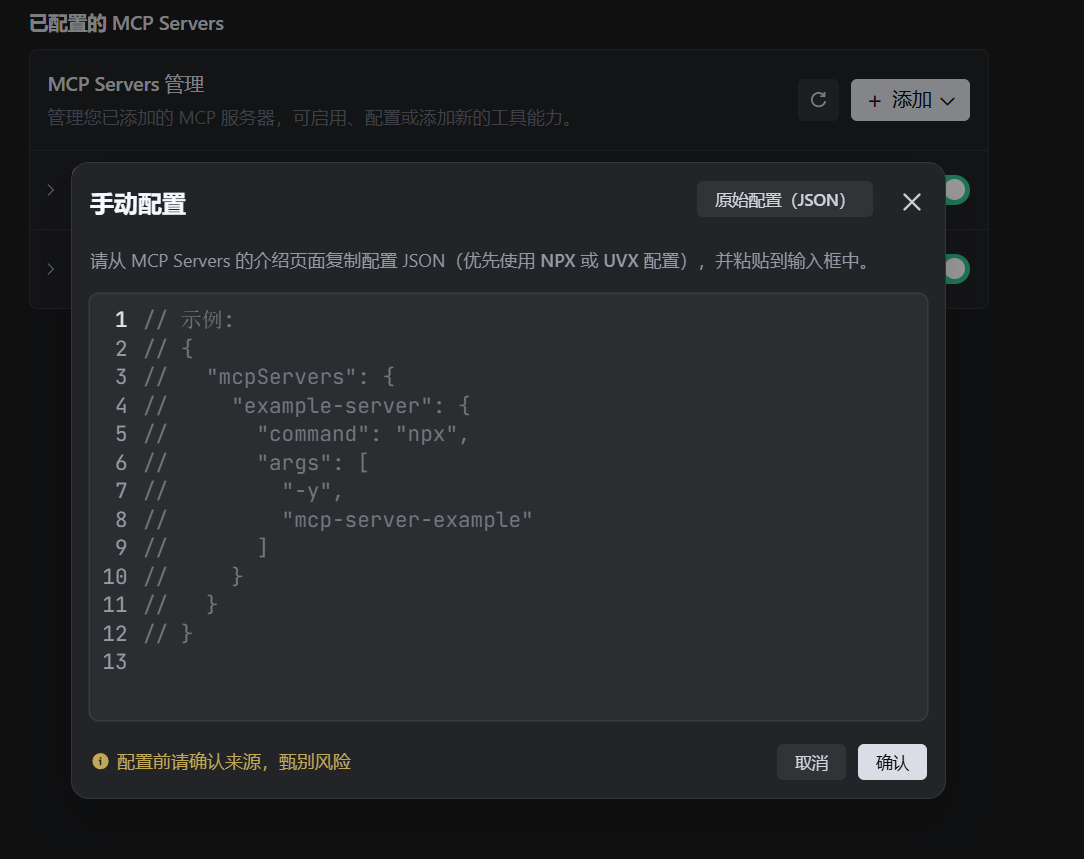Click the yellow info warning icon
The width and height of the screenshot is (1084, 859).
[x=100, y=762]
